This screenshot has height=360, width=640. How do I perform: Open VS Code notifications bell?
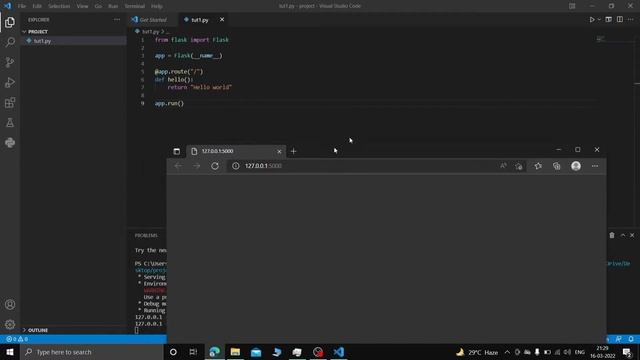(631, 339)
